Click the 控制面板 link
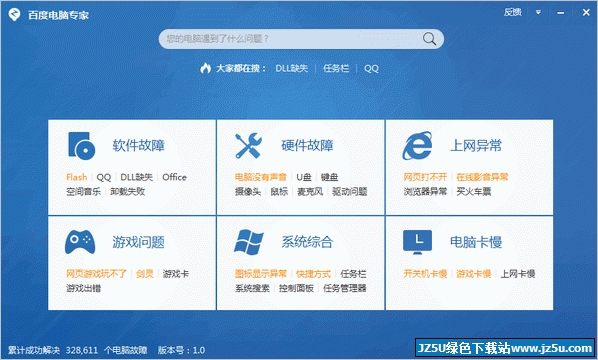598x360 pixels. click(x=296, y=288)
